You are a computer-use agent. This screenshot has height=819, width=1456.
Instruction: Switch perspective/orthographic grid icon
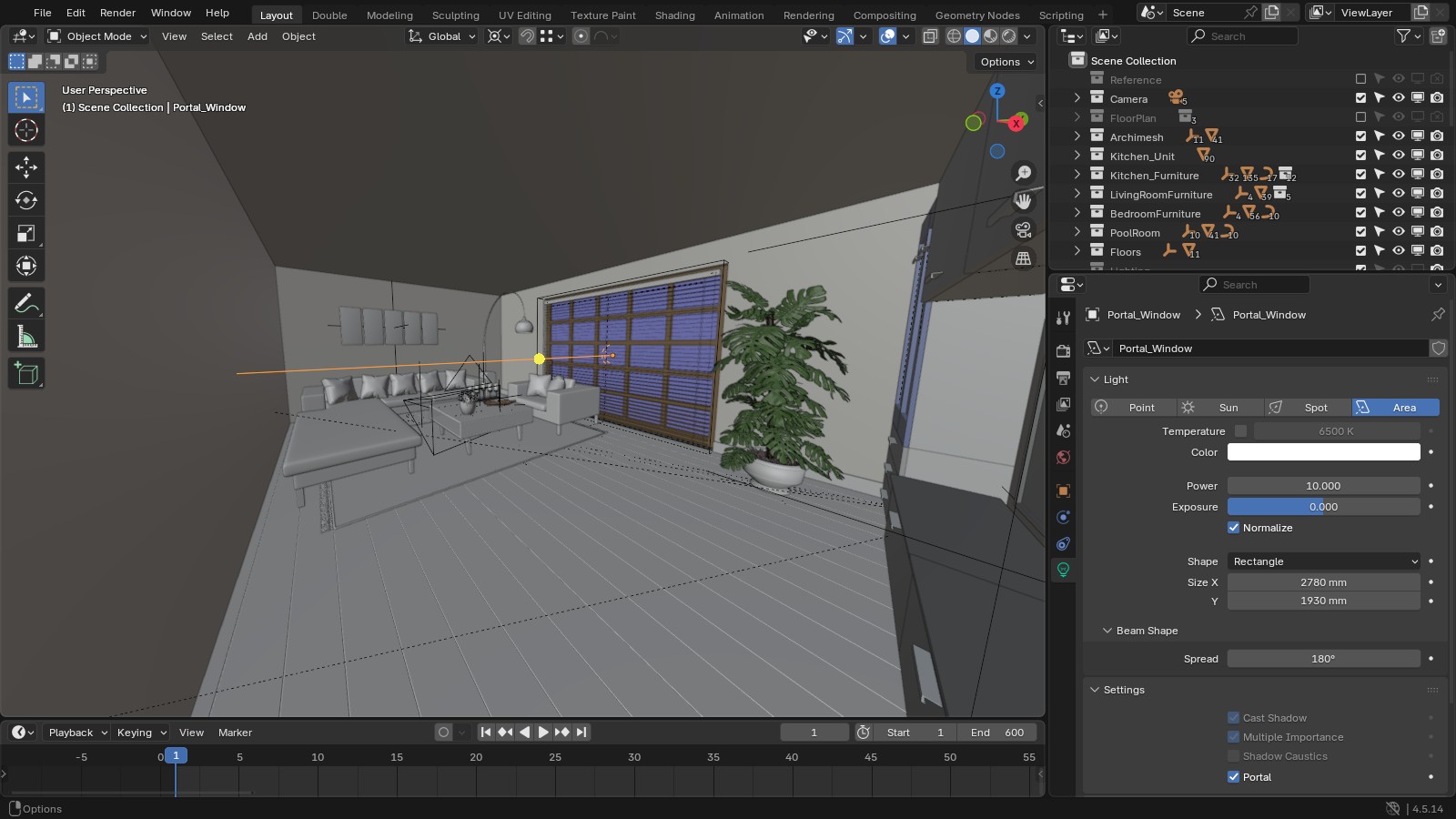coord(1024,258)
